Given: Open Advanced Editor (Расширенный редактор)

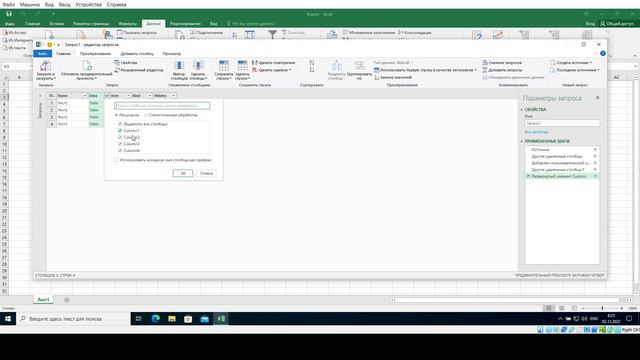Looking at the screenshot, I should pyautogui.click(x=139, y=70).
